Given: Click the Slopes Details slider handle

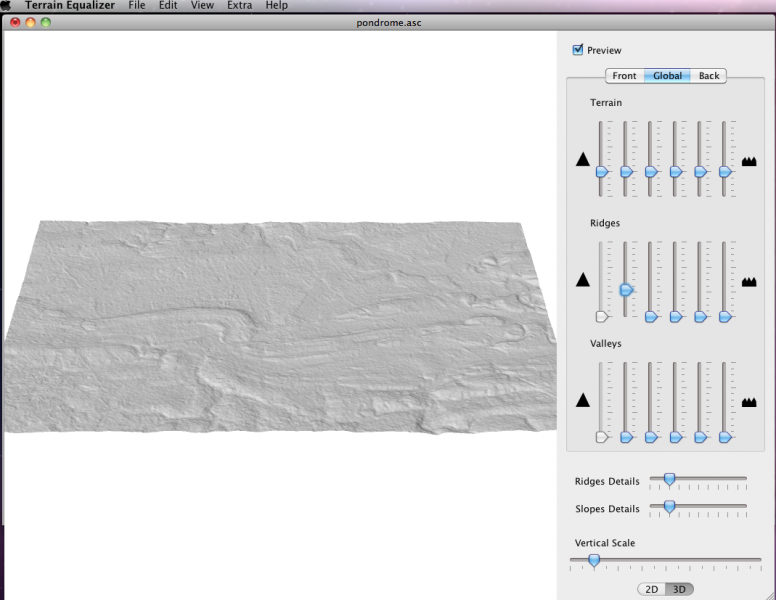Looking at the screenshot, I should (x=669, y=507).
